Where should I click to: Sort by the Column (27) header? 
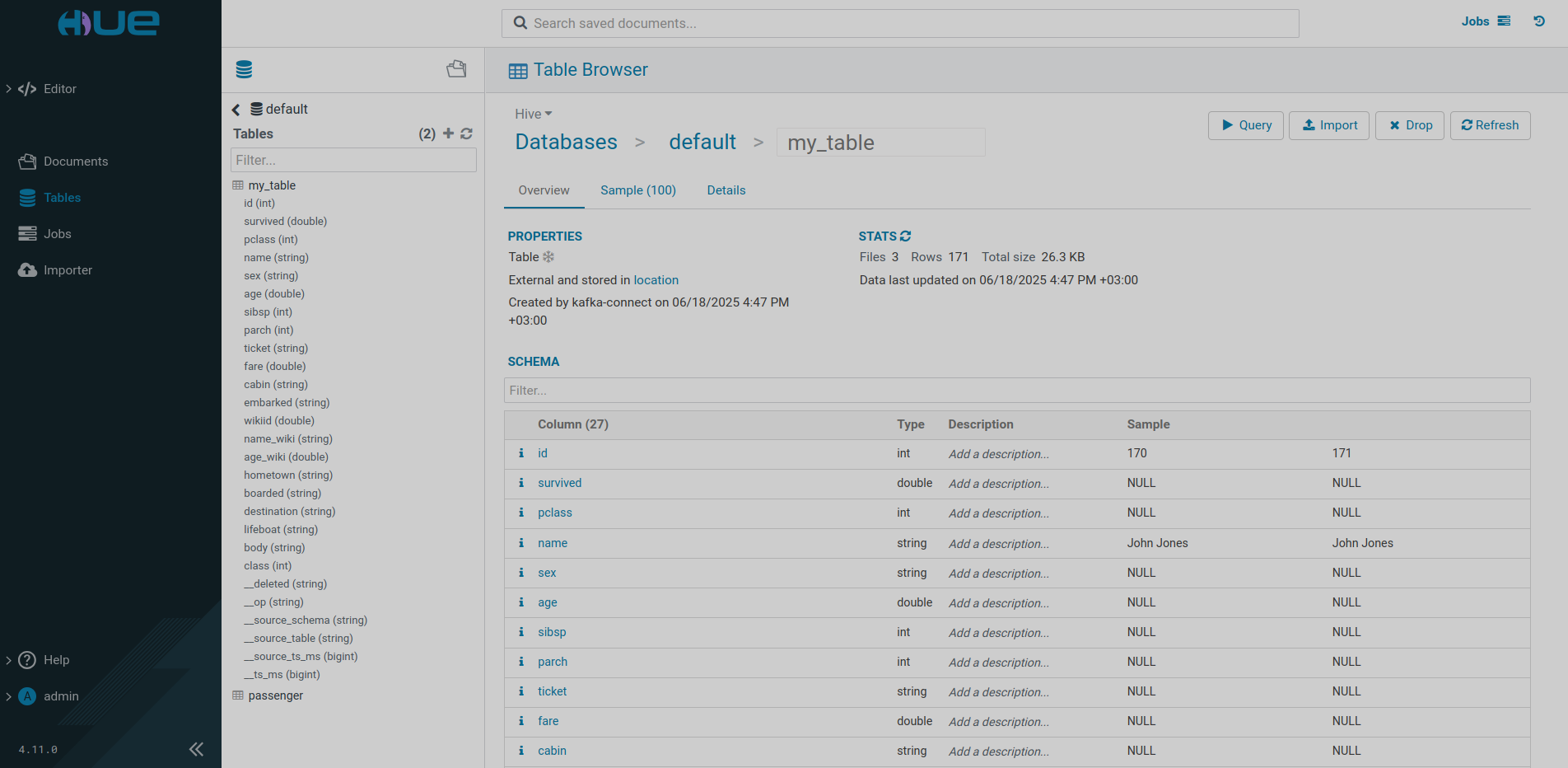[x=573, y=424]
